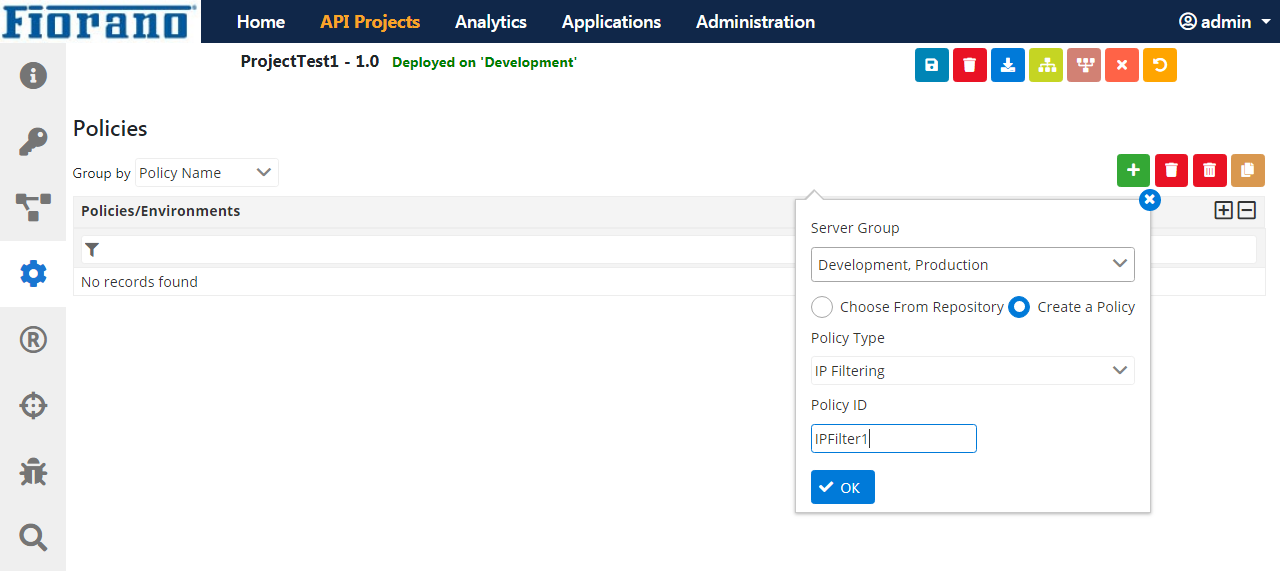Click the green add policy plus button
This screenshot has width=1280, height=571.
point(1133,170)
